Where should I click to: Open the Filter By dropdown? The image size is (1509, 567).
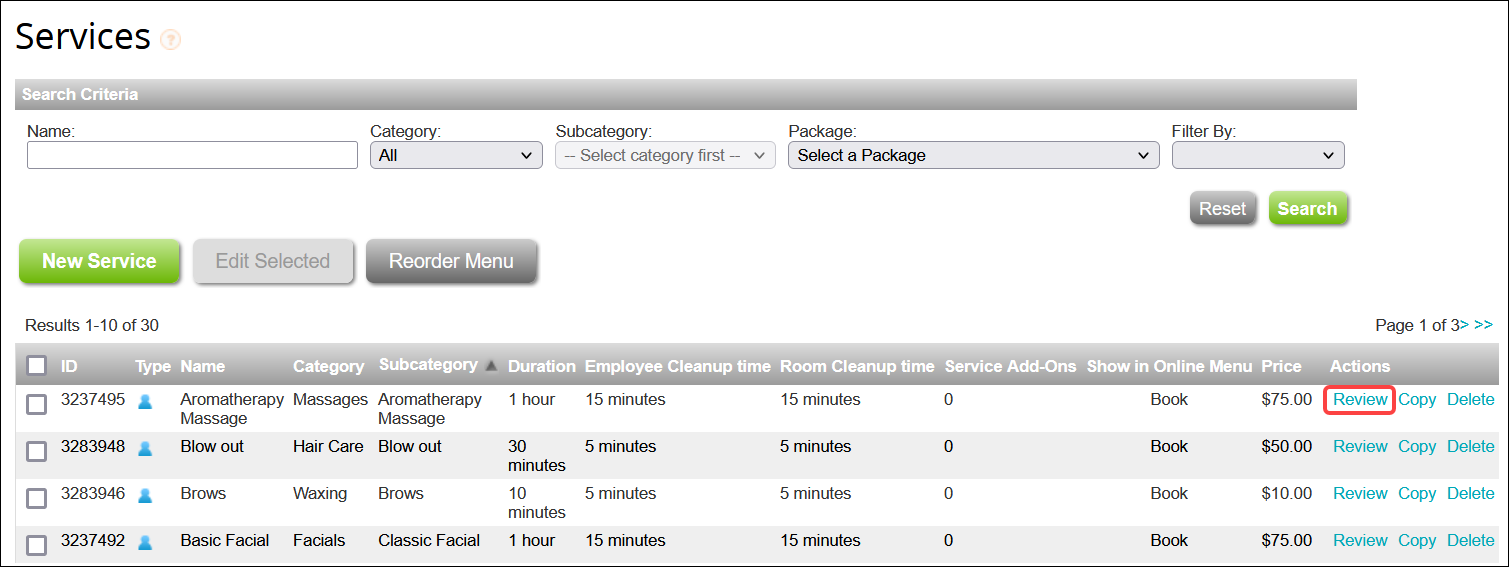click(1258, 155)
